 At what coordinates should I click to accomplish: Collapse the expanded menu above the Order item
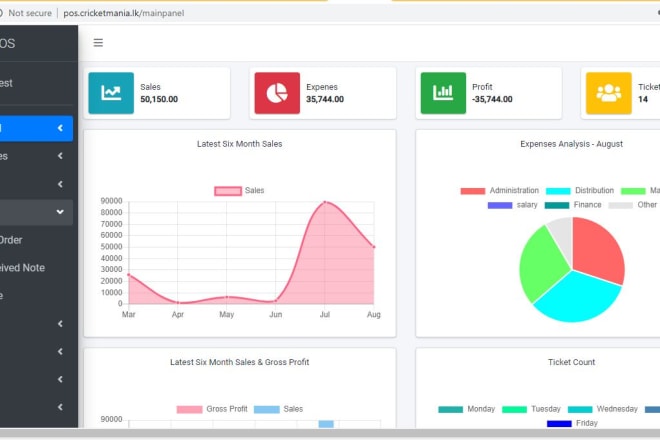[60, 212]
